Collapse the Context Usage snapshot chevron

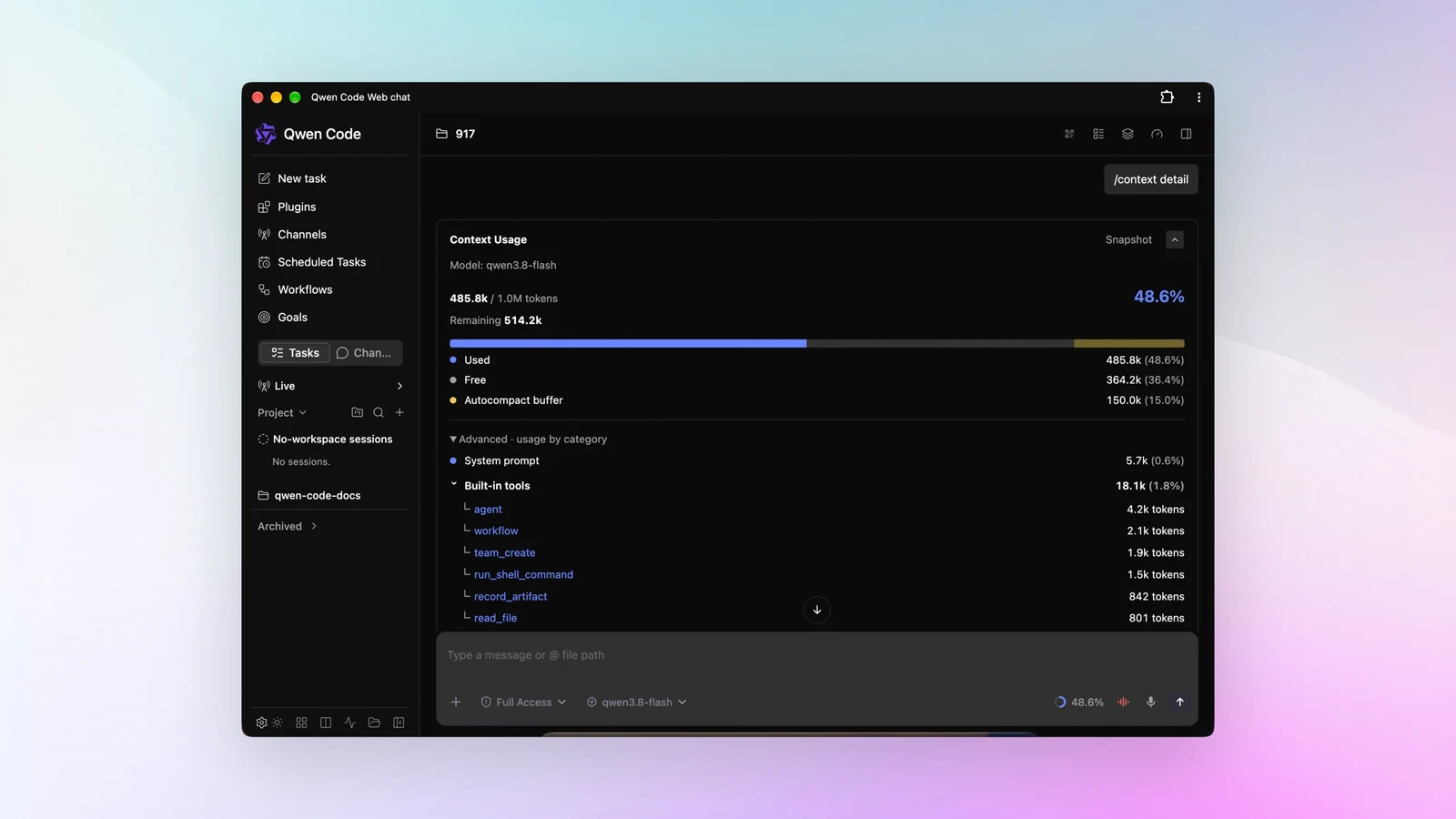1175,239
